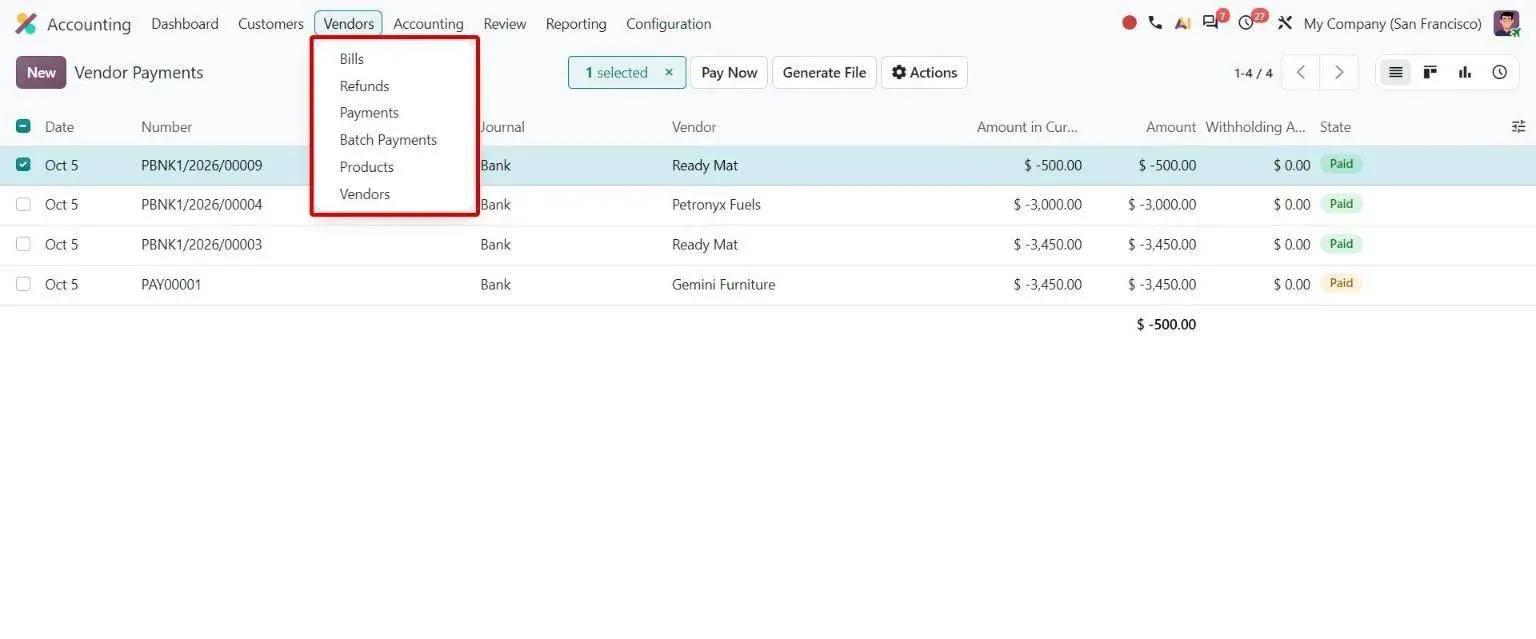This screenshot has height=639, width=1536.
Task: Go to previous page of records
Action: [x=1300, y=72]
